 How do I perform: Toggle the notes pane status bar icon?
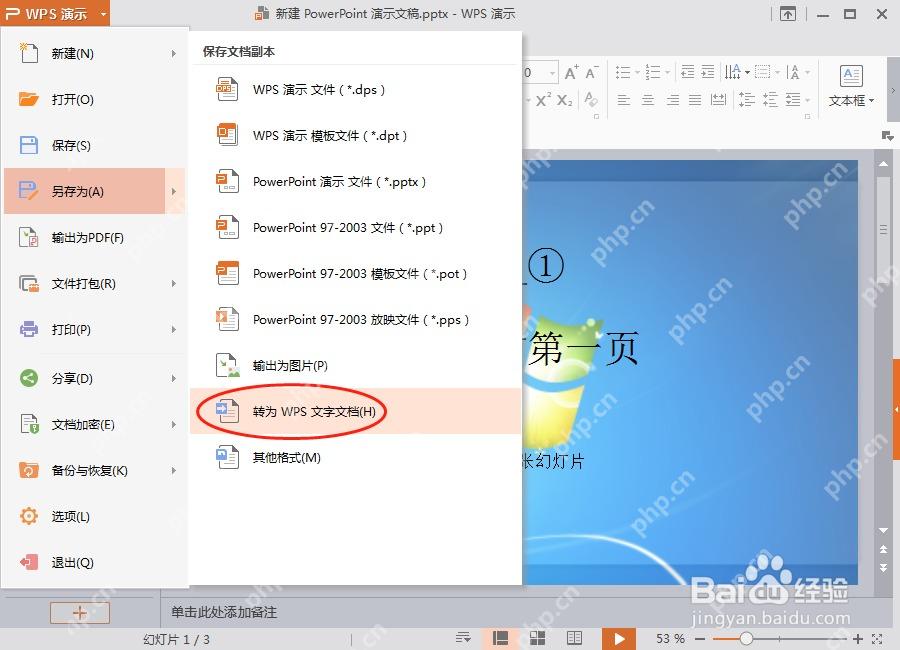(463, 638)
